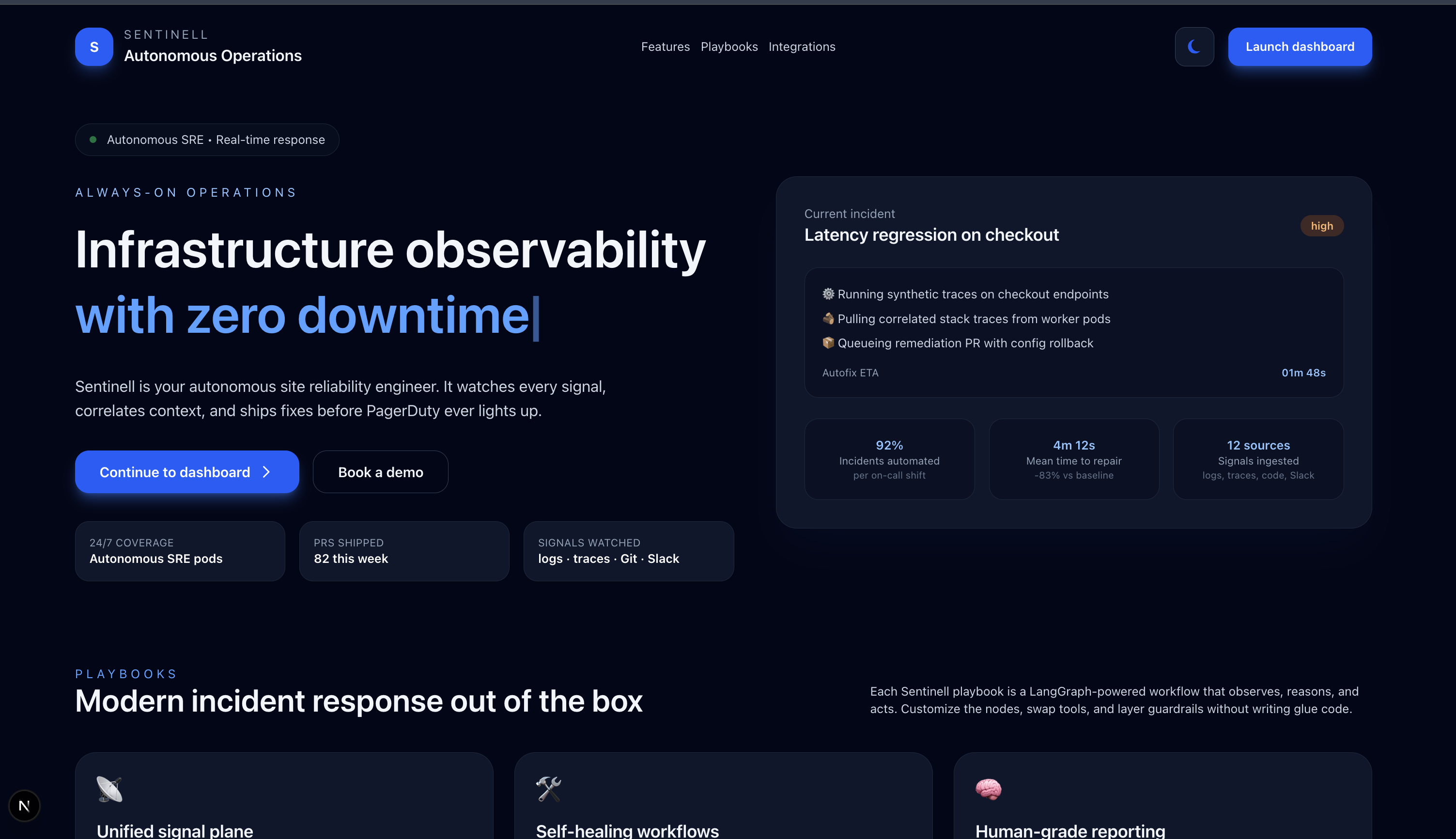This screenshot has width=1456, height=839.
Task: Click the green status dot in badge
Action: pyautogui.click(x=93, y=140)
